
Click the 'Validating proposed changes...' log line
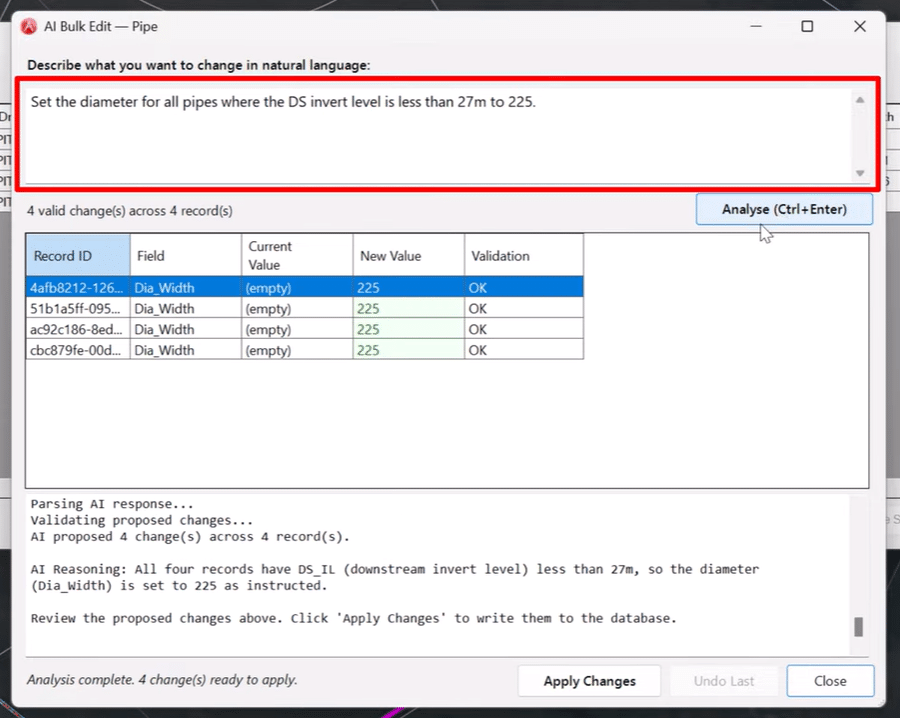[142, 520]
